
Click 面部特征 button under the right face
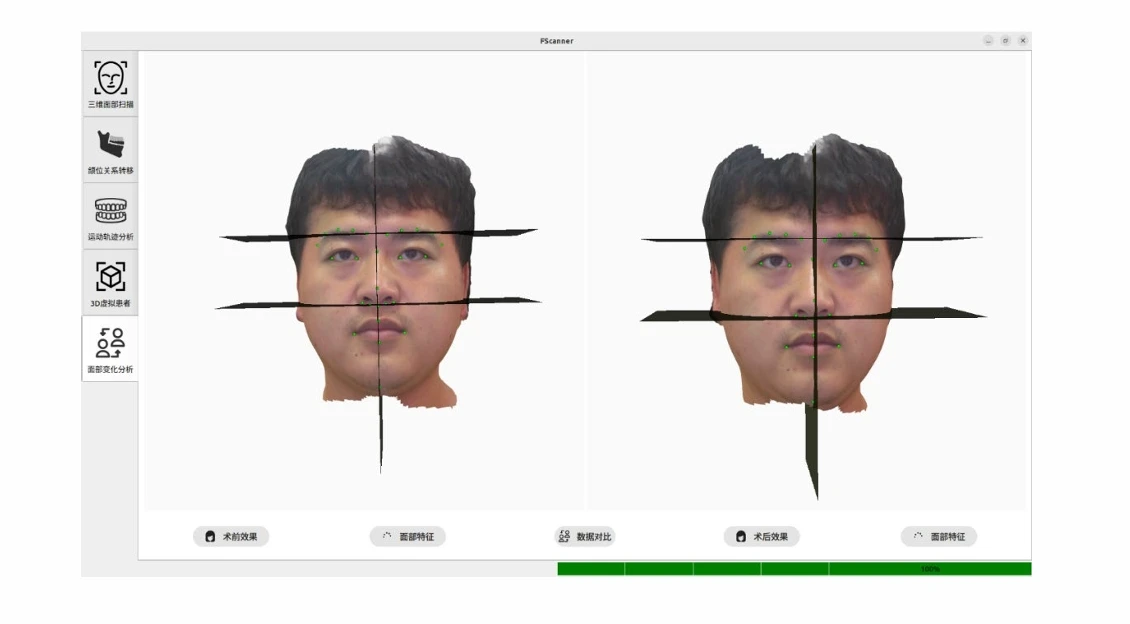pos(939,536)
